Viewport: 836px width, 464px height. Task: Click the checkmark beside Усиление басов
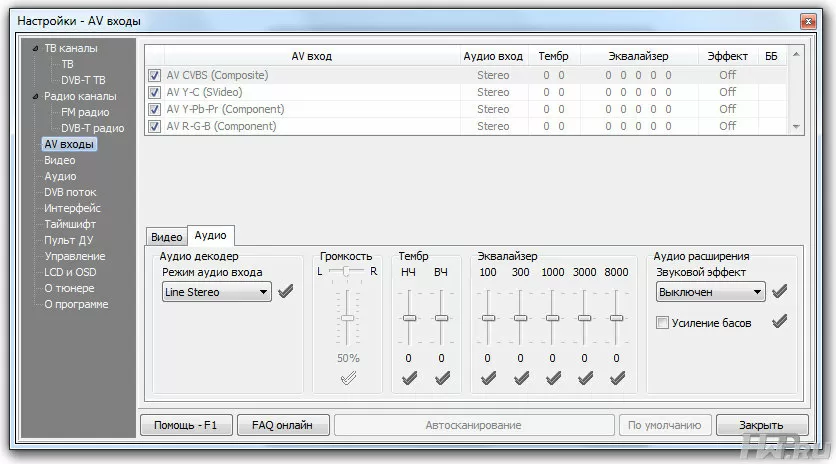click(779, 322)
